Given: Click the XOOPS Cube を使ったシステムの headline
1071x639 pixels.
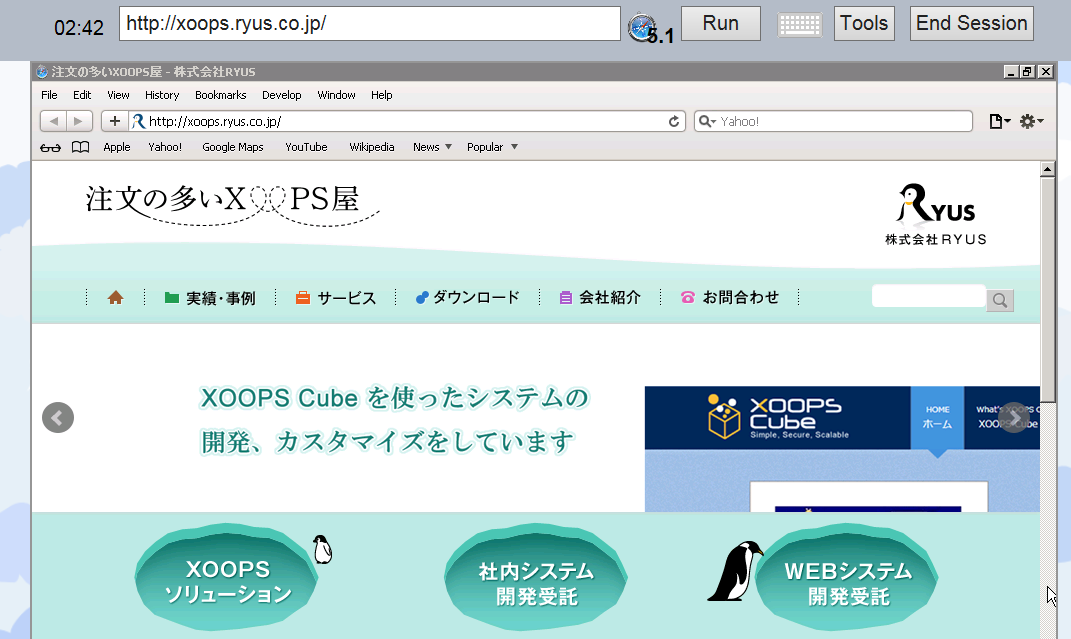Looking at the screenshot, I should click(394, 398).
